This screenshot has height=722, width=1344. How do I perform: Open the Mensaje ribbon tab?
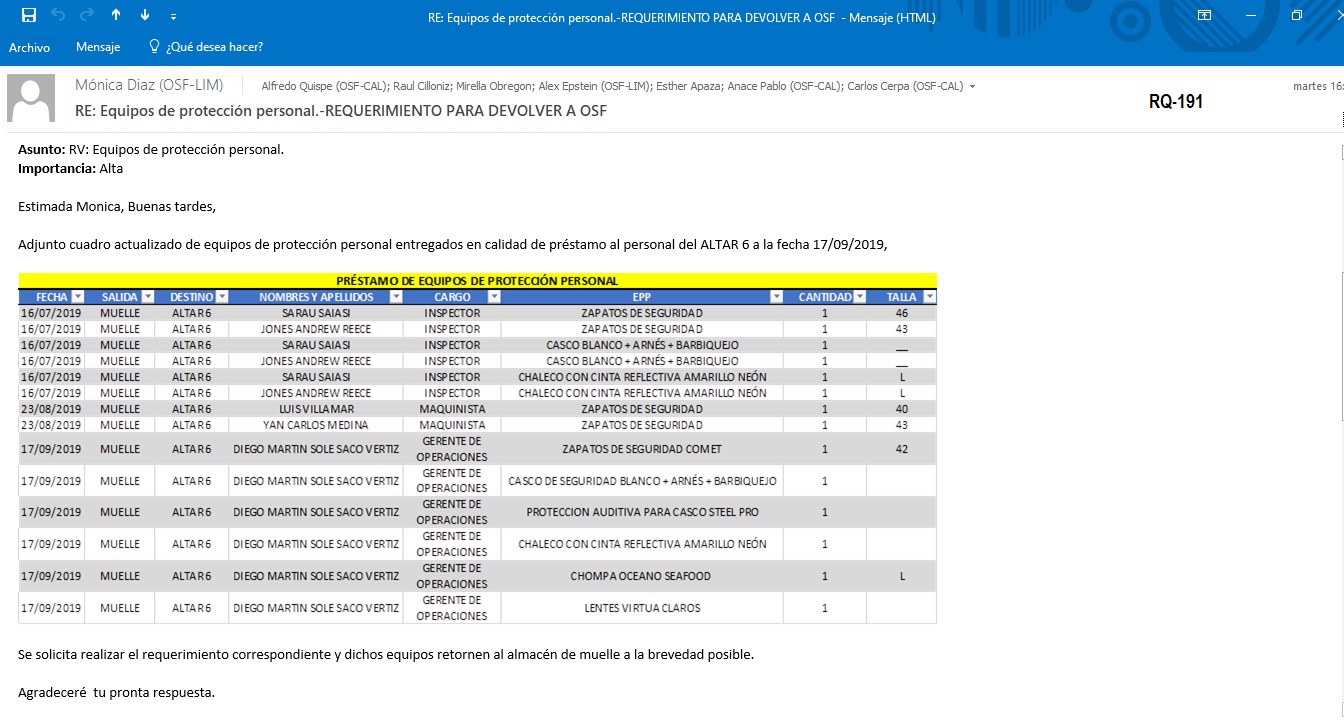tap(98, 47)
